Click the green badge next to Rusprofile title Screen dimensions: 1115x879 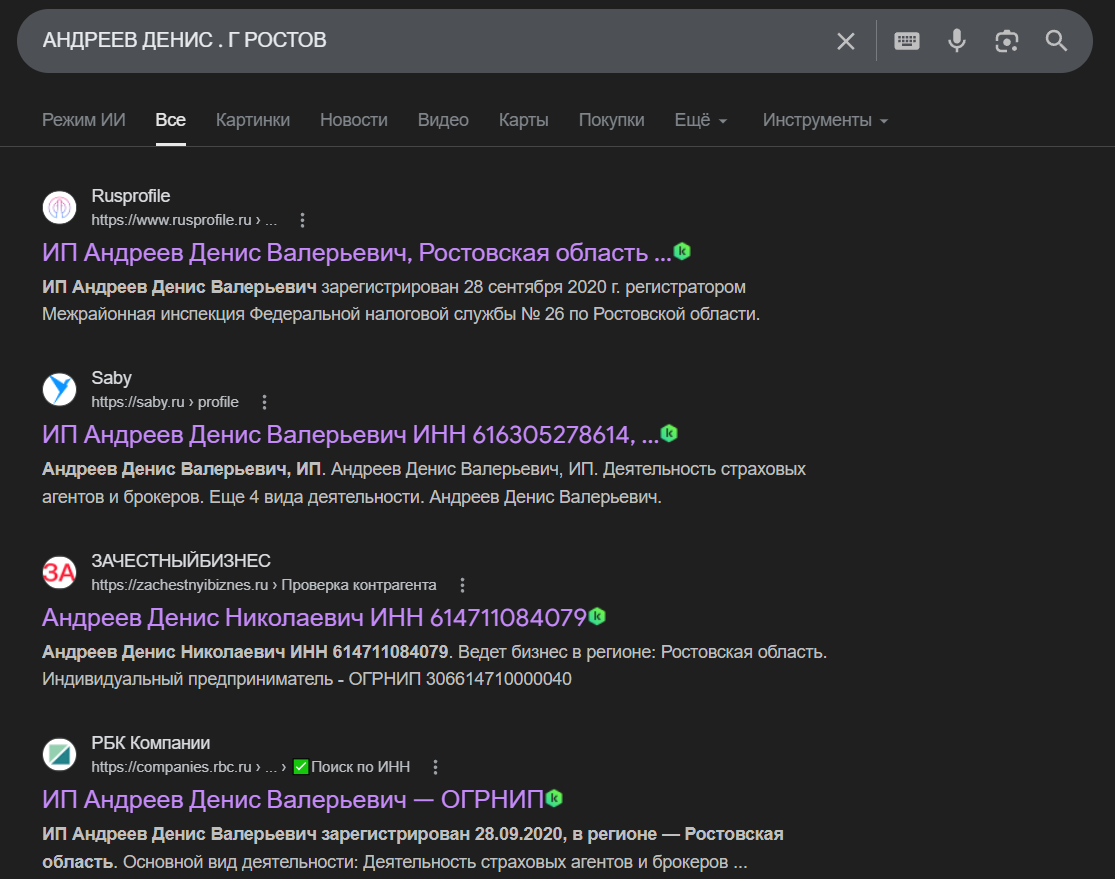pos(682,251)
